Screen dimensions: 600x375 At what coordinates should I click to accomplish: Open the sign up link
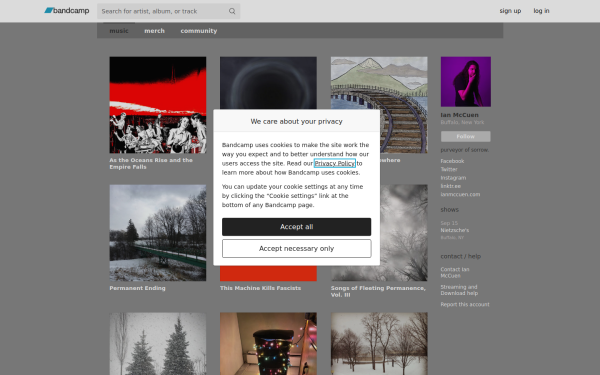(510, 11)
